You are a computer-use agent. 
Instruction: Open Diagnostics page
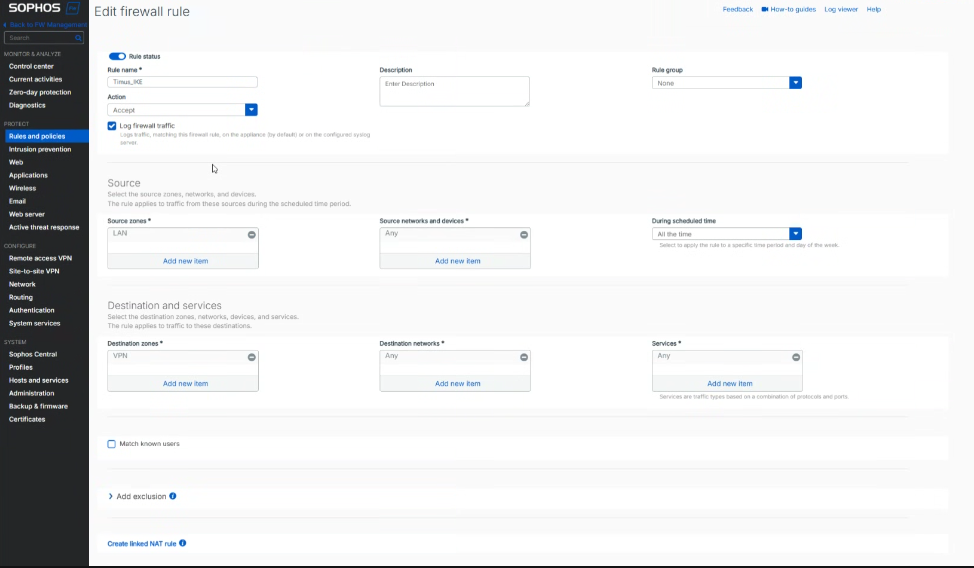[x=27, y=106]
